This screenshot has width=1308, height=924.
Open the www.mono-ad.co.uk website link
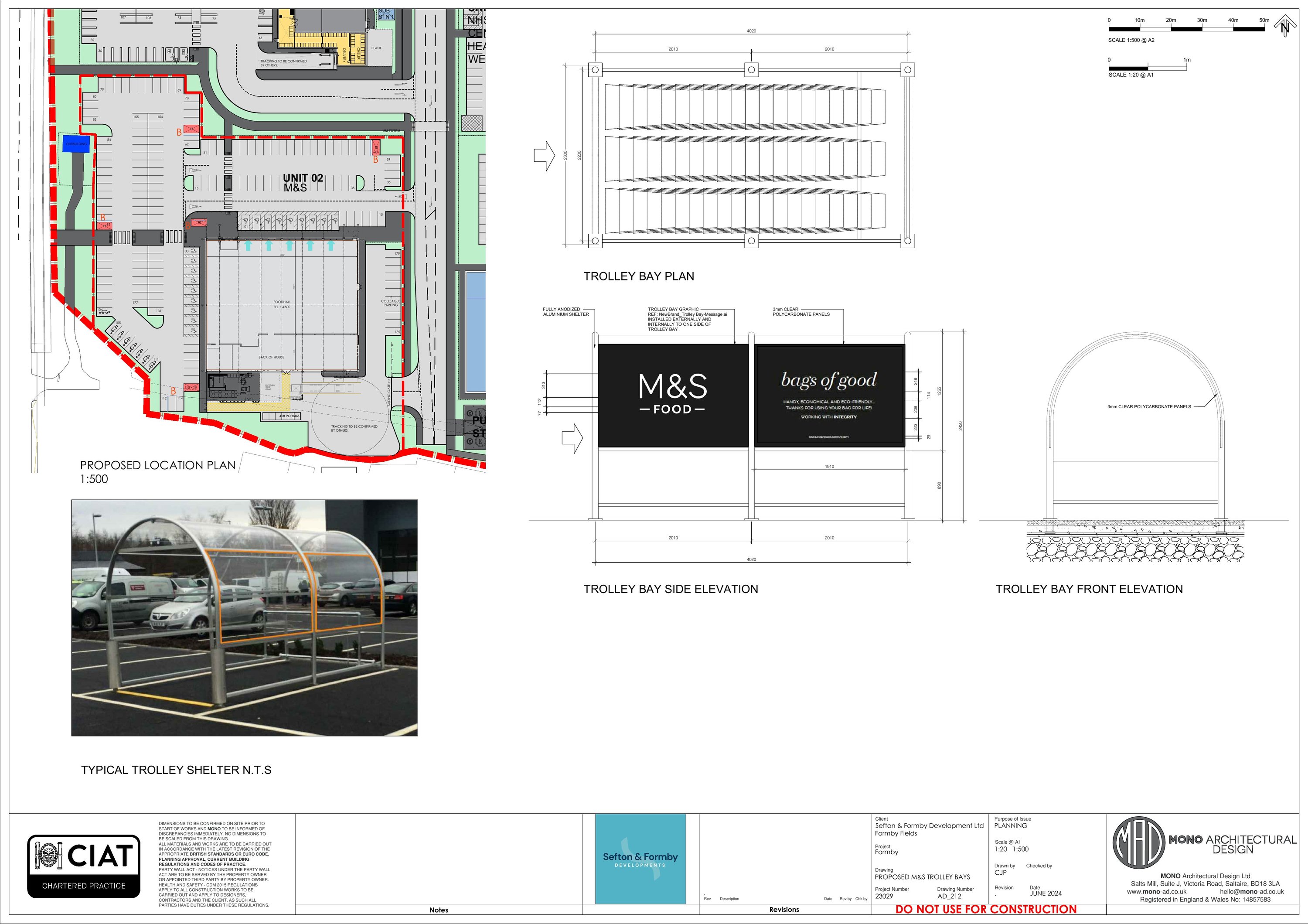point(1156,892)
